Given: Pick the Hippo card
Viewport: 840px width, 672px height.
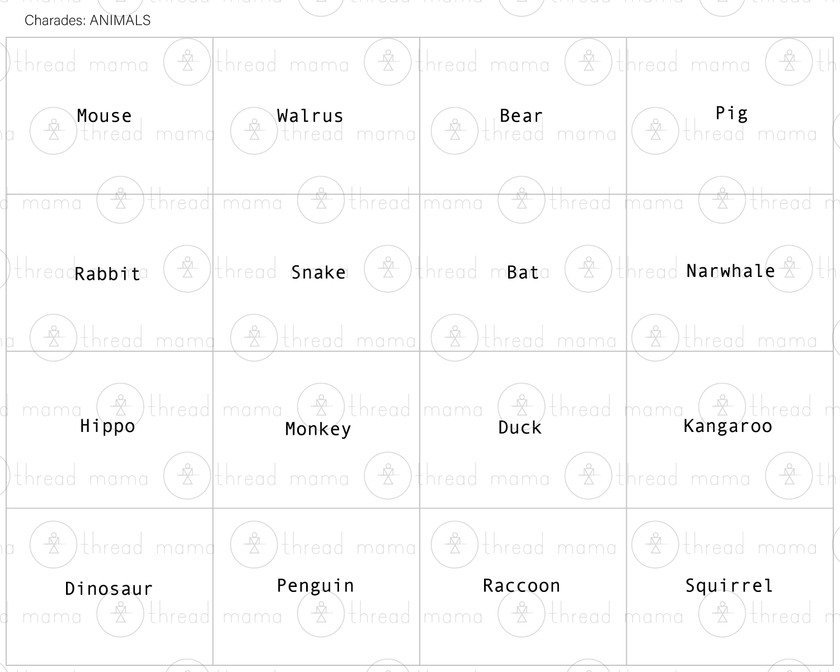Looking at the screenshot, I should coord(108,426).
